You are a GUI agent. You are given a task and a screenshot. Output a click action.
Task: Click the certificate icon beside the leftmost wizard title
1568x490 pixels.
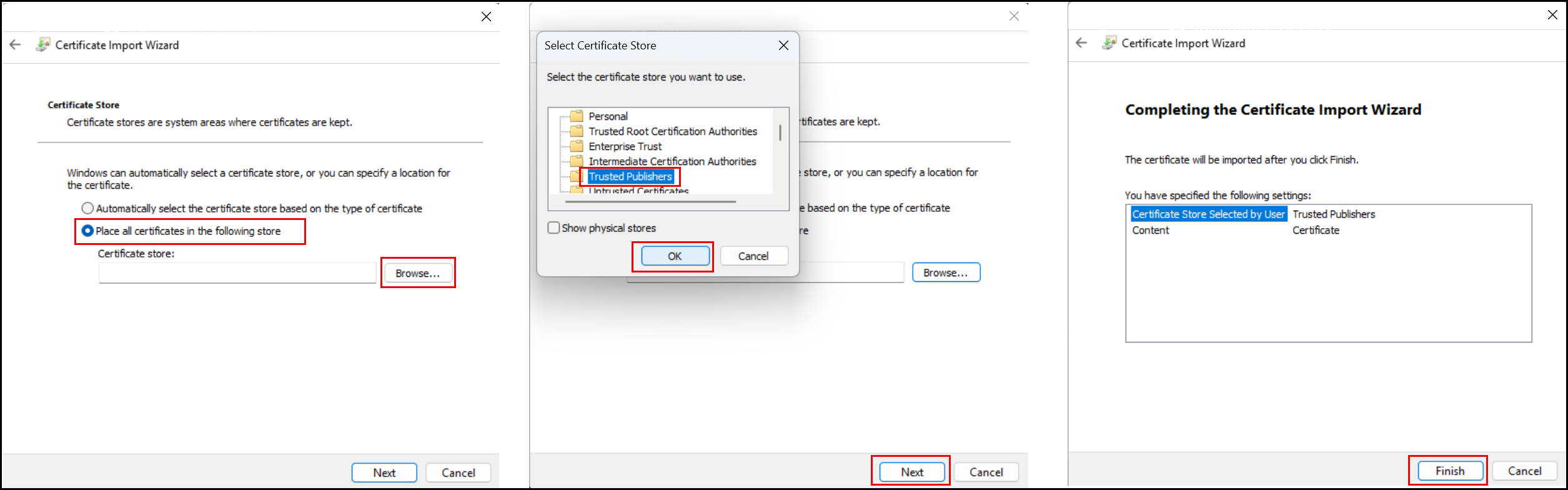tap(42, 45)
